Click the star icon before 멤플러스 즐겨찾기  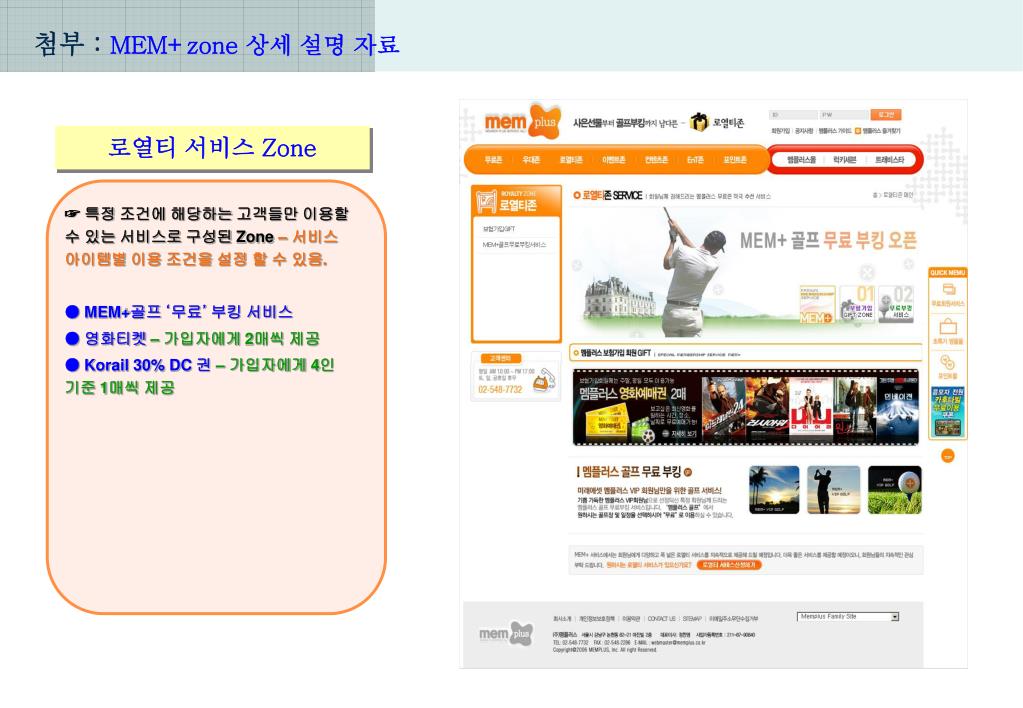click(858, 131)
